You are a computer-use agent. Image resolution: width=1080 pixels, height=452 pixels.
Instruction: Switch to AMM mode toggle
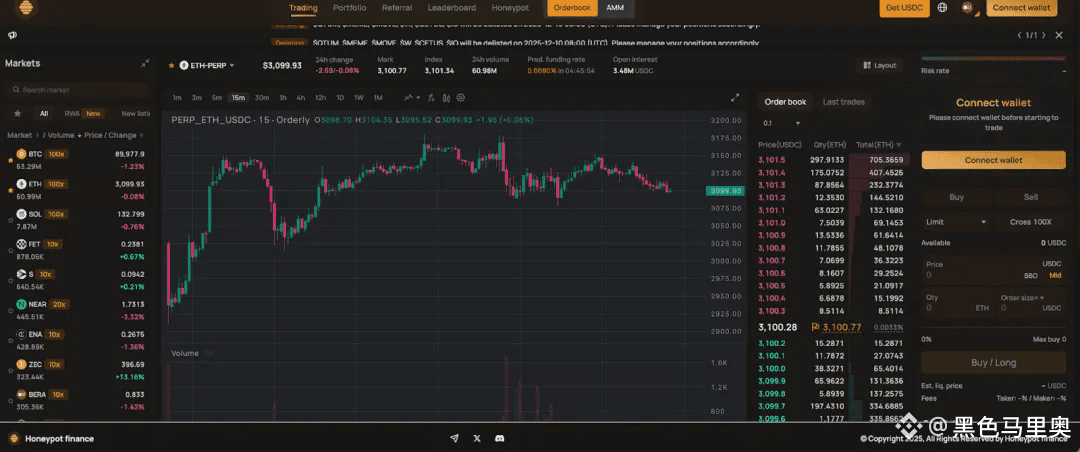[x=616, y=8]
